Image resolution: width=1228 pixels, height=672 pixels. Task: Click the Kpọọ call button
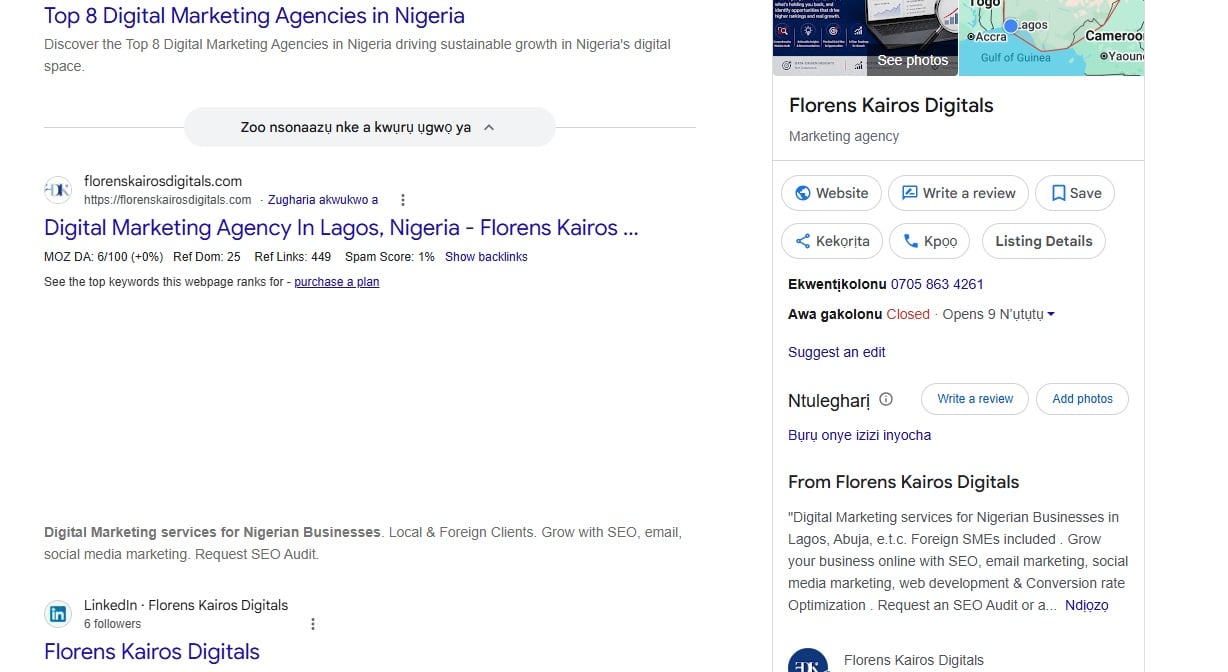point(930,241)
